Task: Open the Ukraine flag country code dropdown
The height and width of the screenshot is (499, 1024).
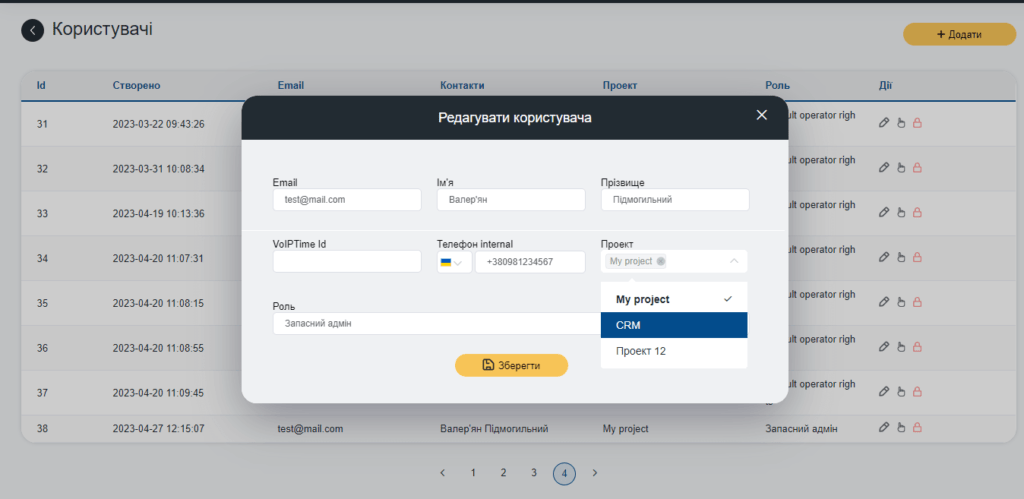Action: point(454,262)
